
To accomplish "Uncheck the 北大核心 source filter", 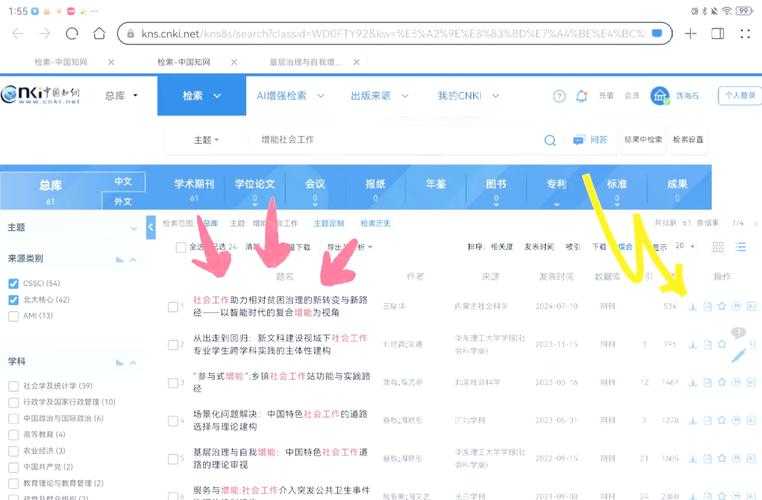I will (x=14, y=300).
